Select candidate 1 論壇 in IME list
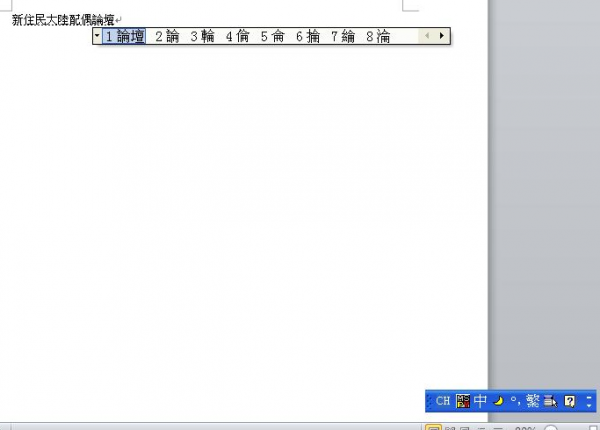This screenshot has height=430, width=600. 125,36
